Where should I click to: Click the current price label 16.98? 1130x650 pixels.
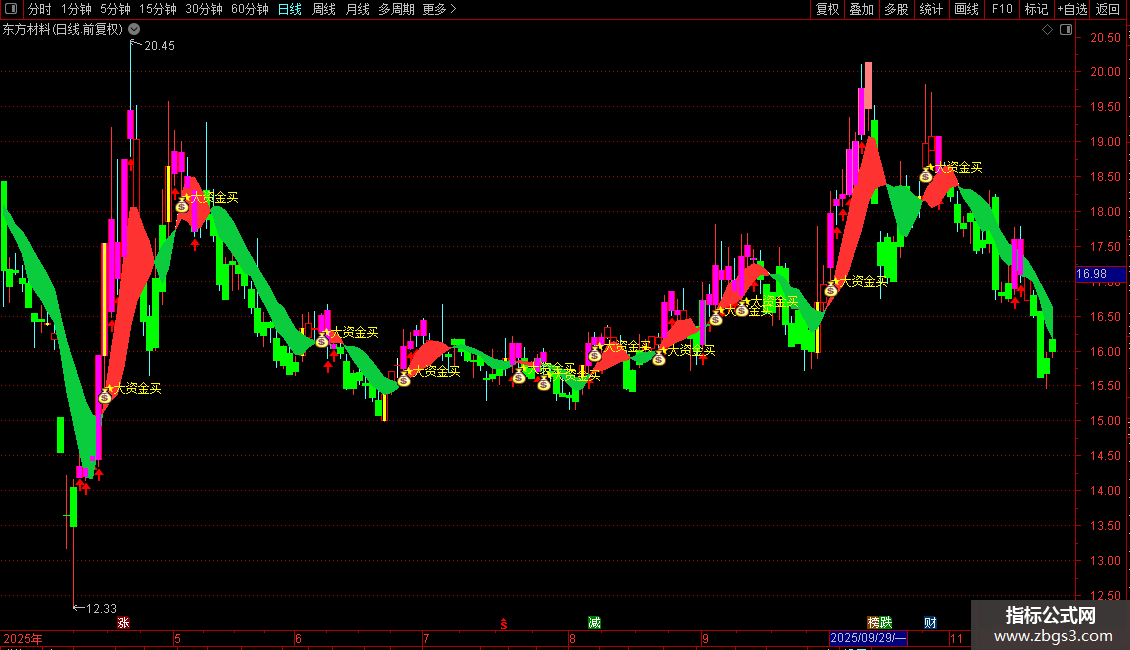tap(1100, 274)
